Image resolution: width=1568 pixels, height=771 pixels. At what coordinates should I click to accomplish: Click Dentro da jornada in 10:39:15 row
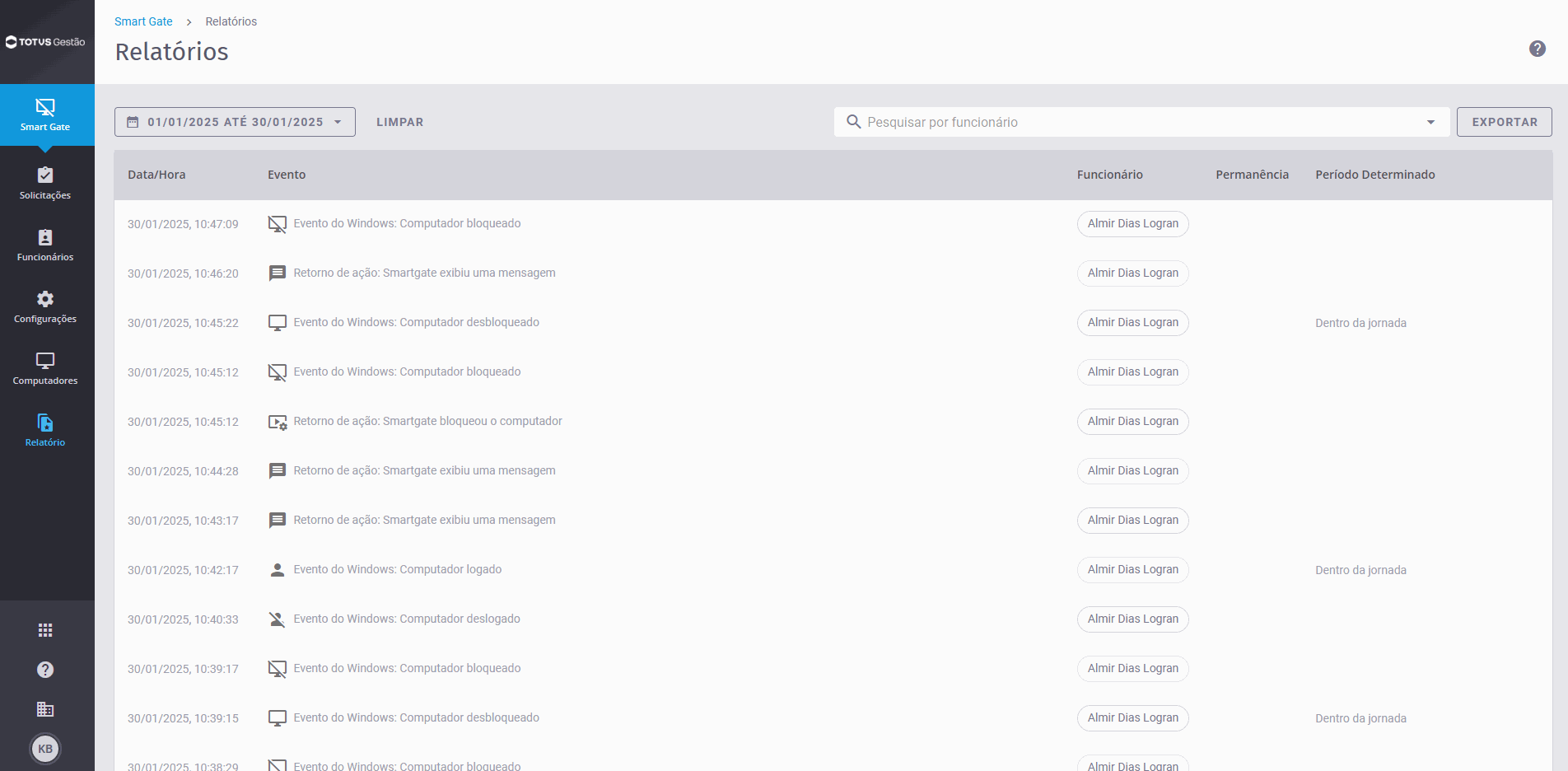tap(1360, 718)
